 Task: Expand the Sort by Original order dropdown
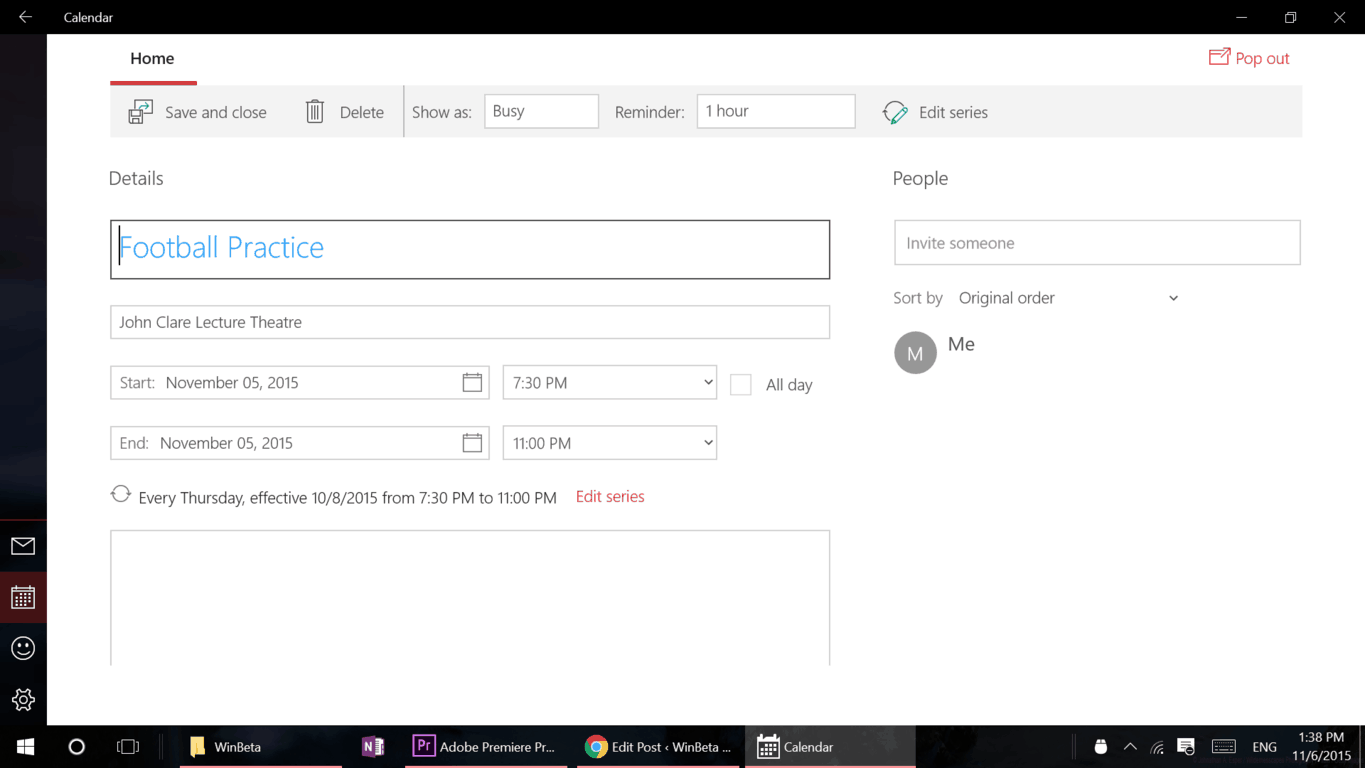pyautogui.click(x=1068, y=298)
